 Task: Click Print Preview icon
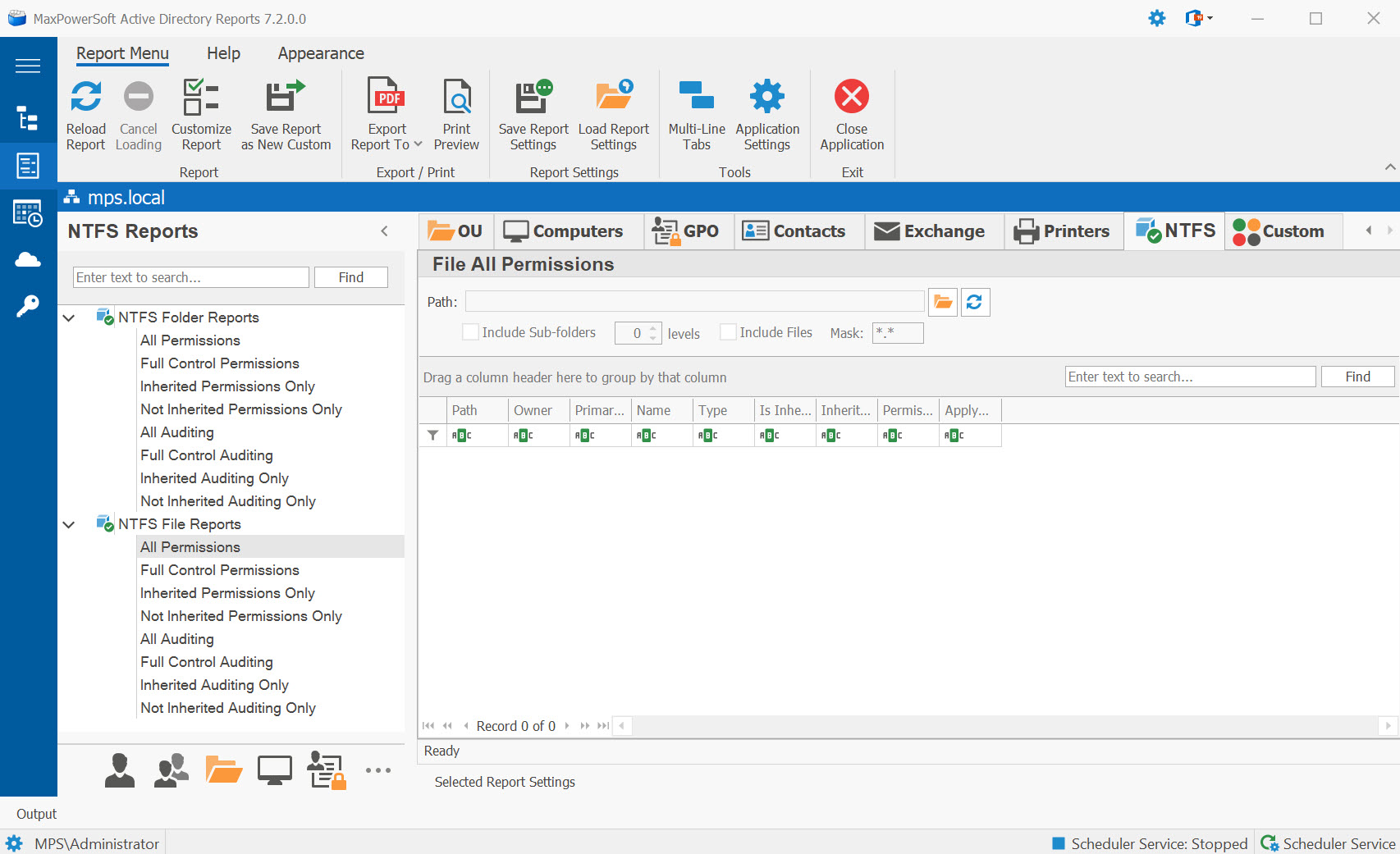click(x=456, y=98)
